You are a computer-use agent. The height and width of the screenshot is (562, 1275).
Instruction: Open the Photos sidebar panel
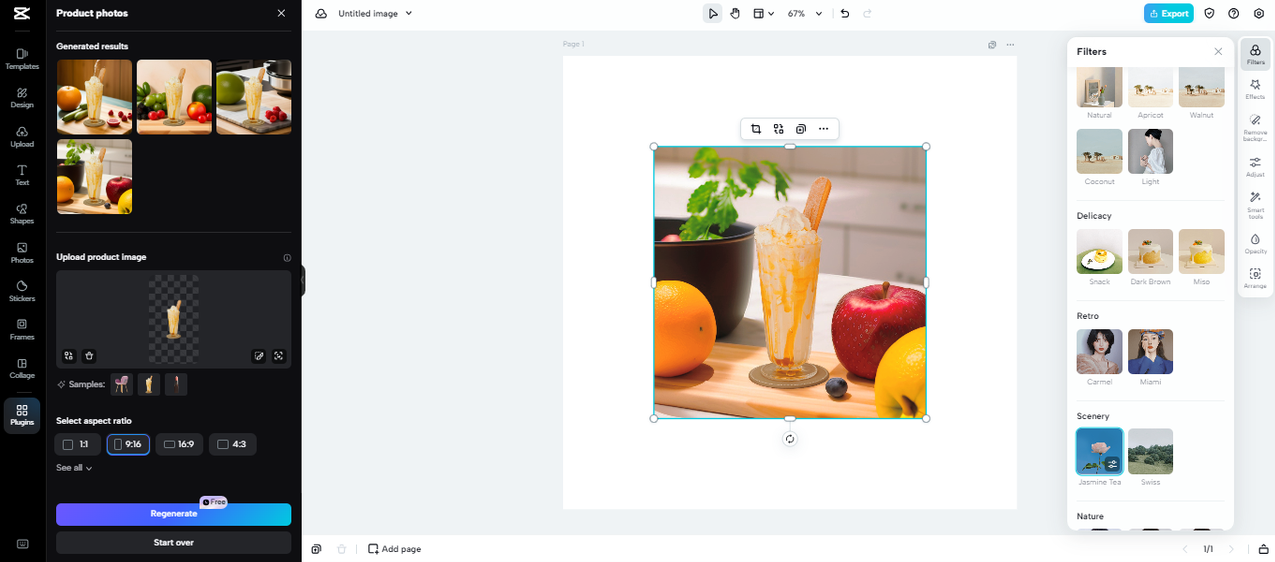coord(22,253)
